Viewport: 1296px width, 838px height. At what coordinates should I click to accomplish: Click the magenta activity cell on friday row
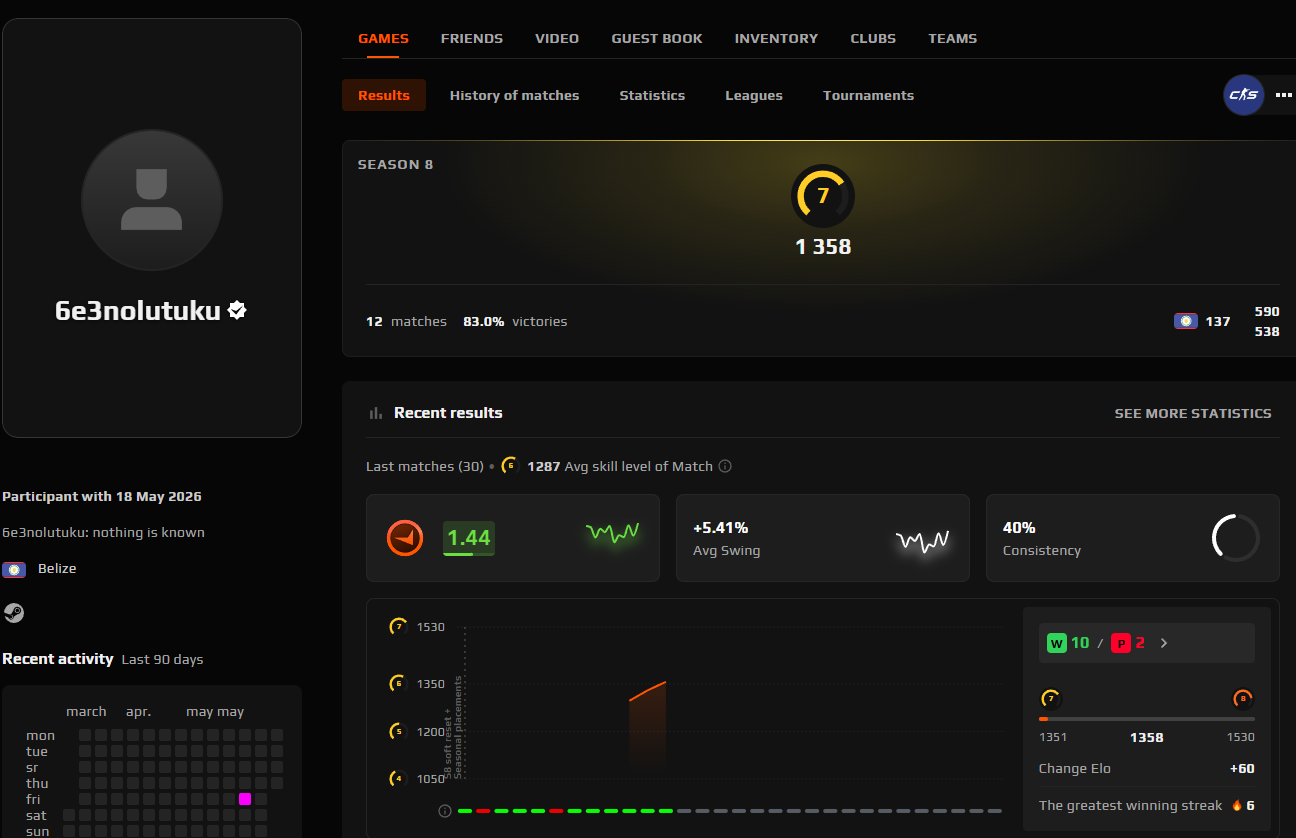[x=245, y=799]
